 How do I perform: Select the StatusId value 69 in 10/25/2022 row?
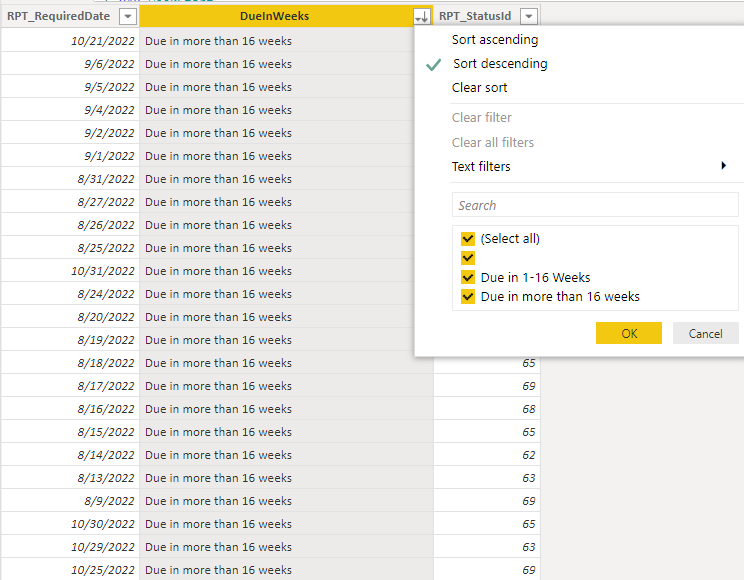(x=487, y=570)
